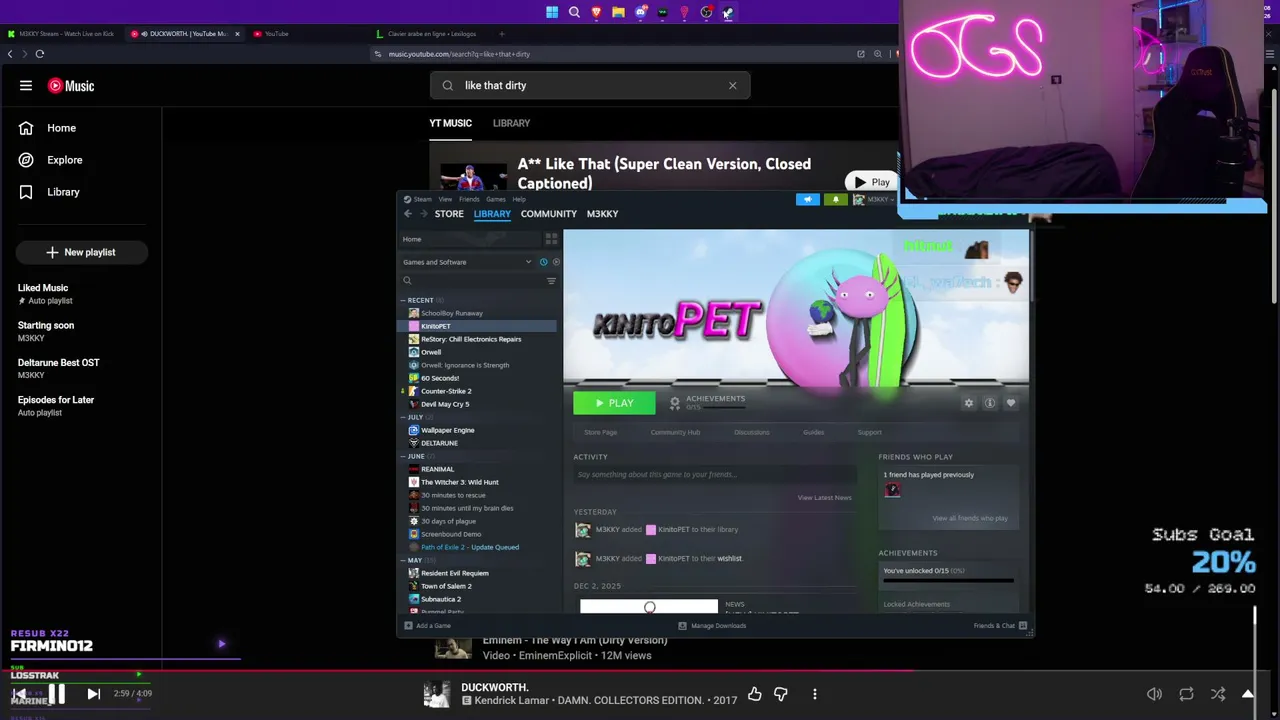Screen dimensions: 1280x720
Task: Show KinitoPET game info panel
Action: pyautogui.click(x=989, y=403)
